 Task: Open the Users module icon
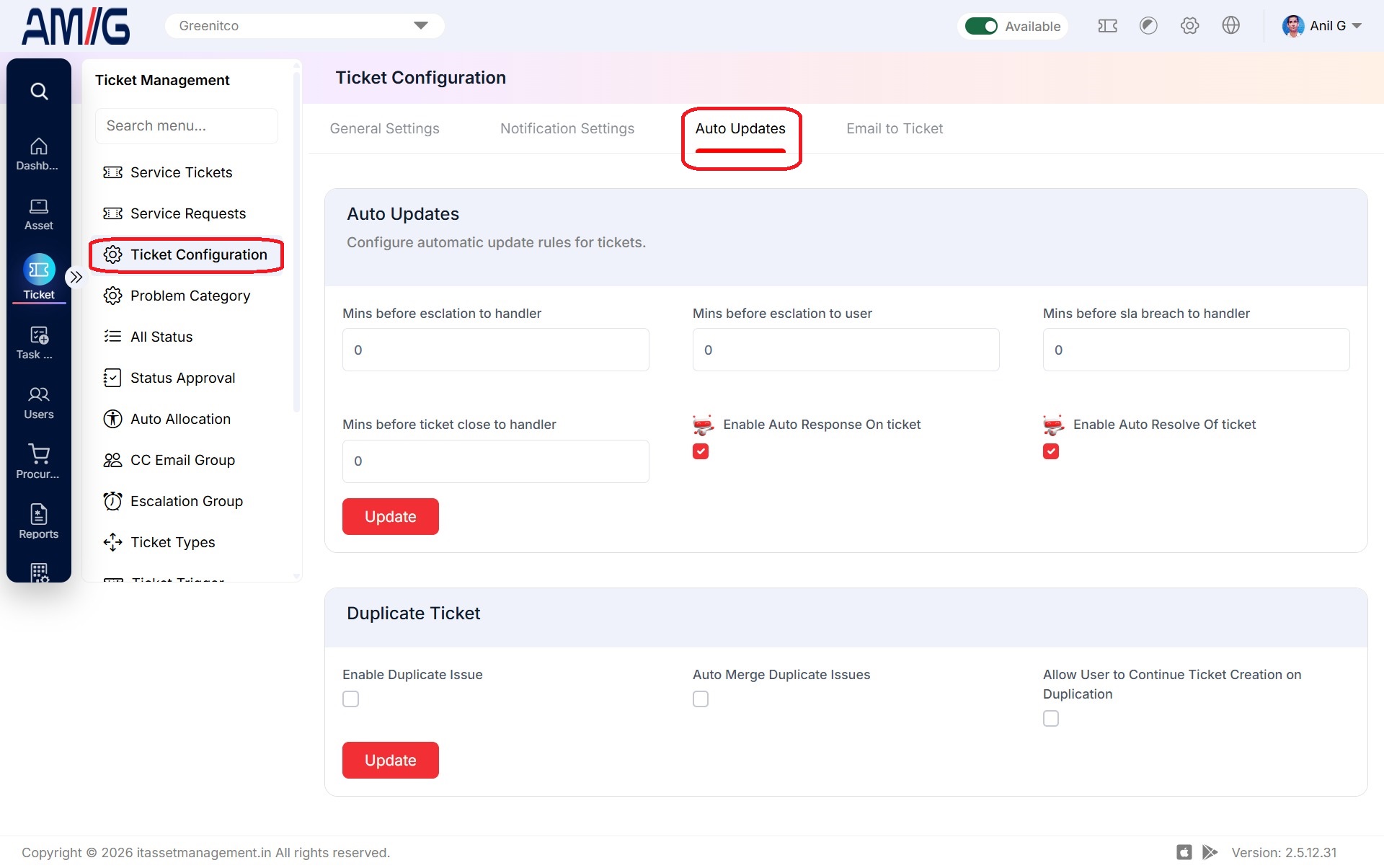(x=38, y=403)
